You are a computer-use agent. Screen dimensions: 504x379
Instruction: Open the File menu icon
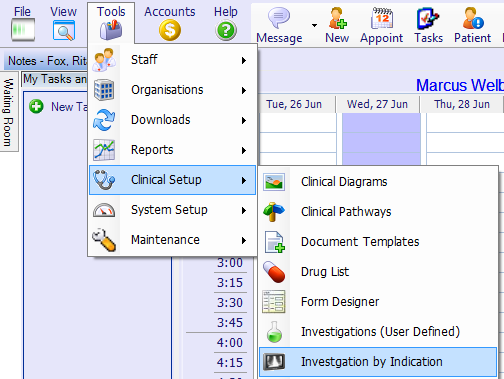[23, 30]
